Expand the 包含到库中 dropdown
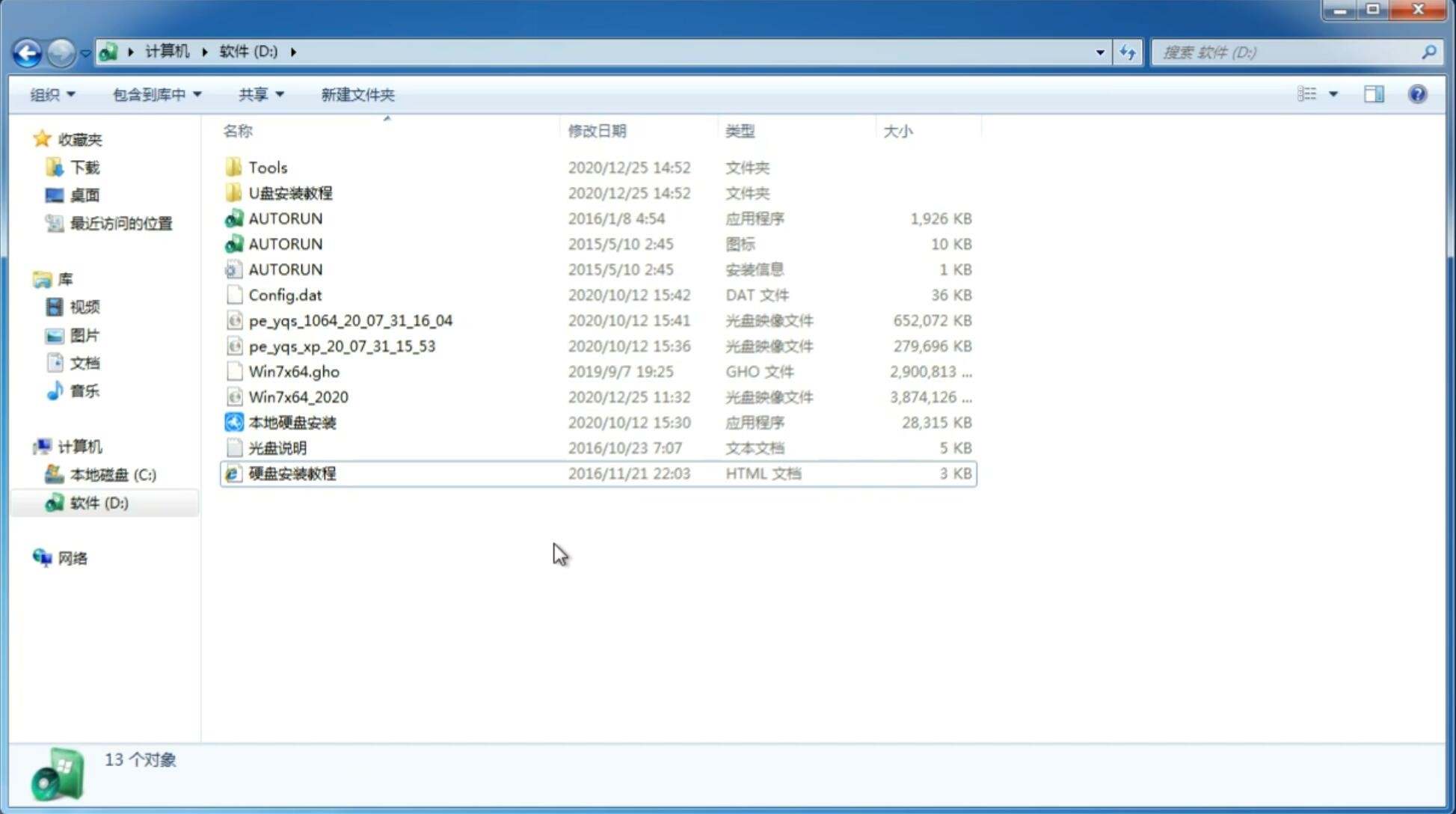This screenshot has height=814, width=1456. (154, 94)
